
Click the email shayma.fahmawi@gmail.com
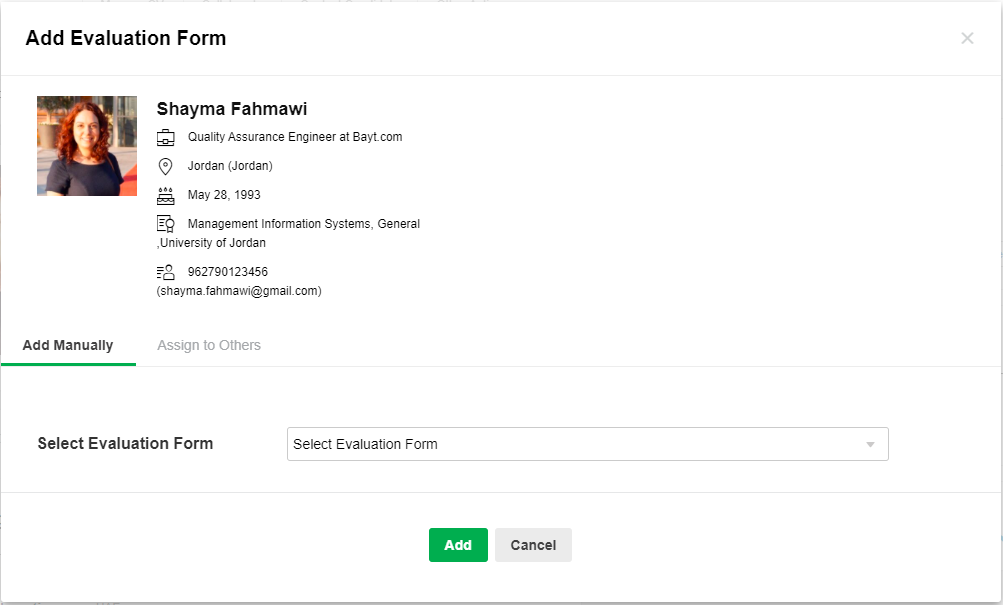[239, 291]
